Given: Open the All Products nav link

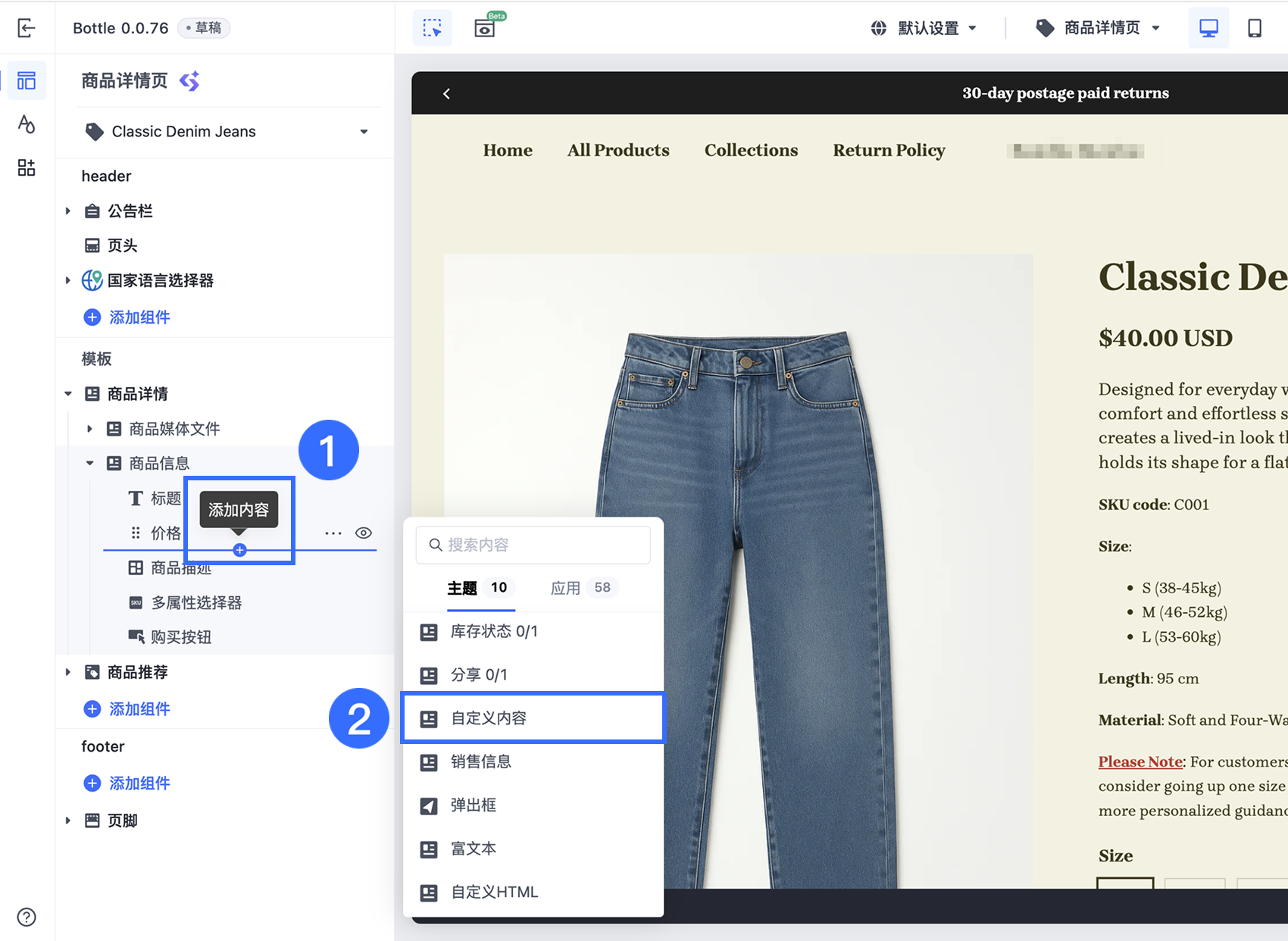Looking at the screenshot, I should (618, 150).
